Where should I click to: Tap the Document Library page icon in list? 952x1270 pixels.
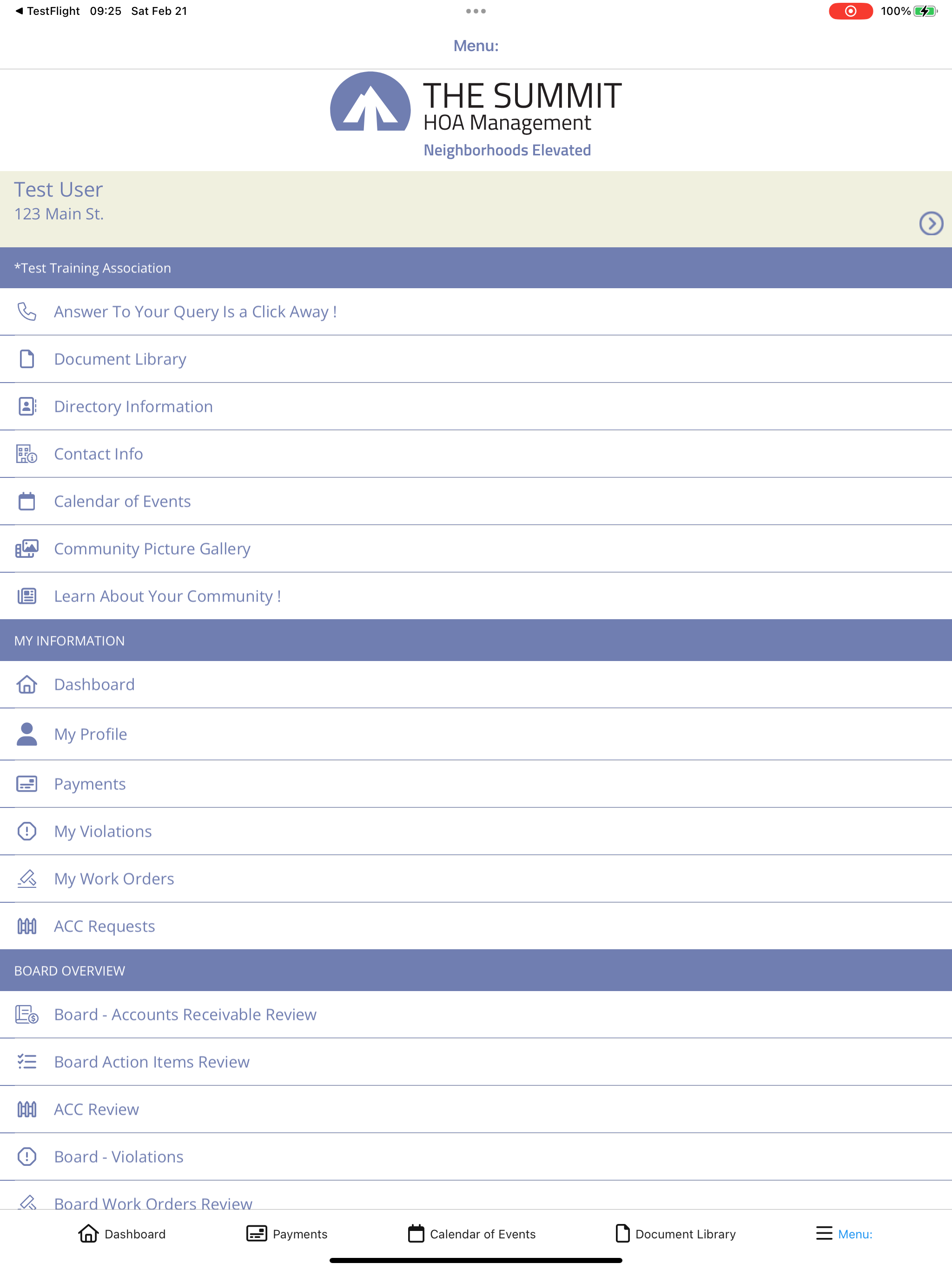tap(26, 359)
